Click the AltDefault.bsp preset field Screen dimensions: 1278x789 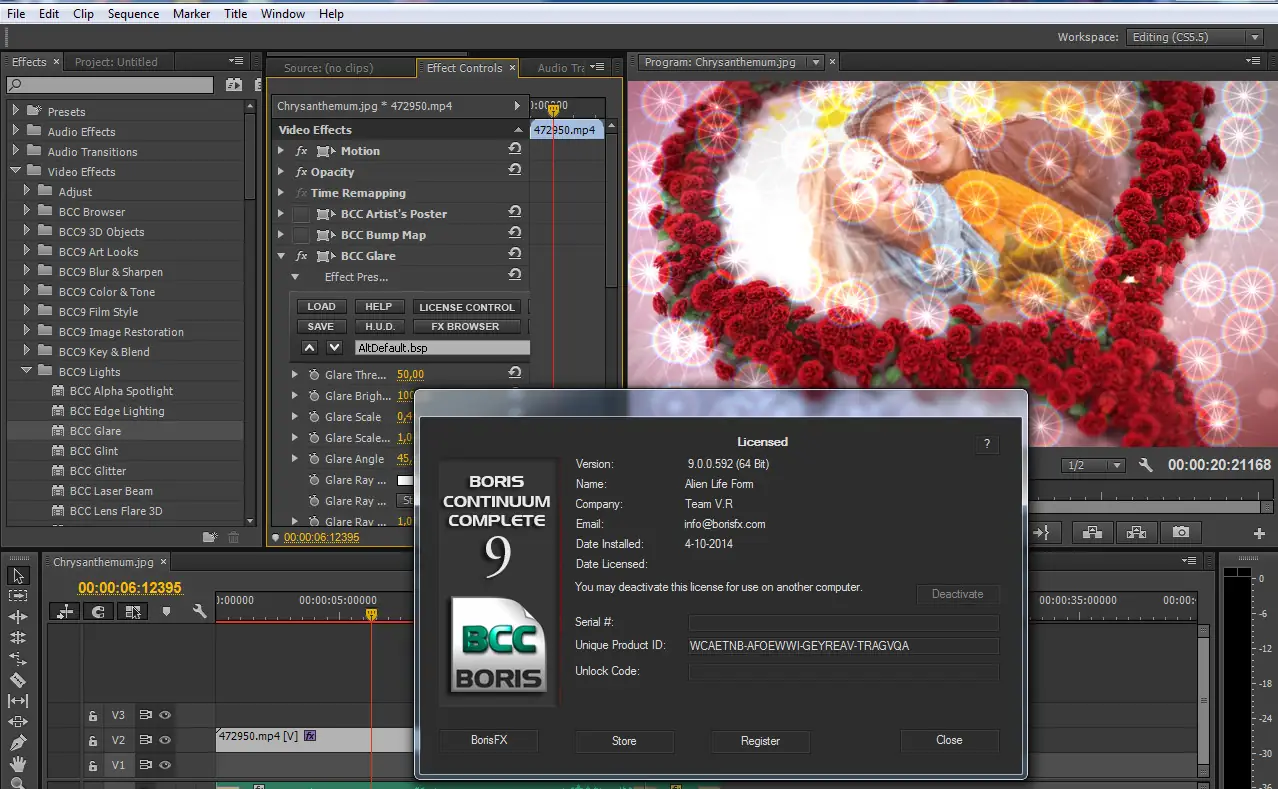point(442,348)
